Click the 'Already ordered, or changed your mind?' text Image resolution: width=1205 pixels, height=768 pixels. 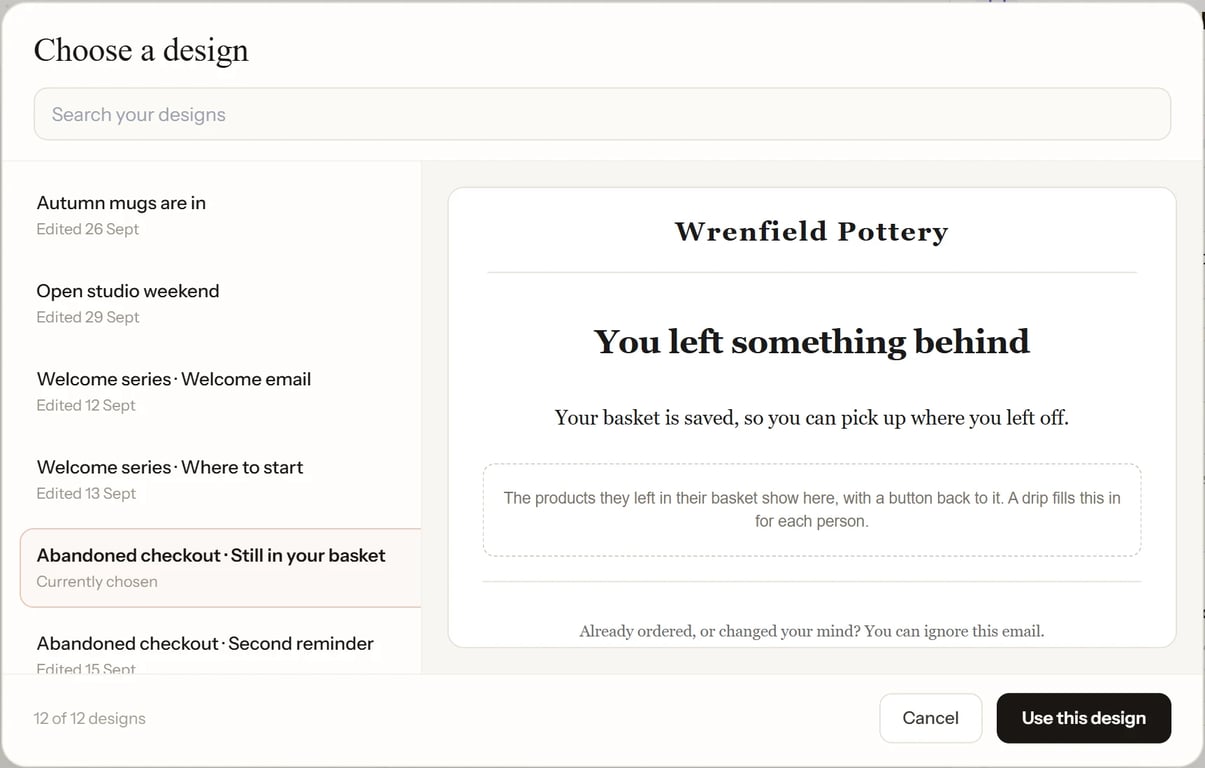pos(811,631)
